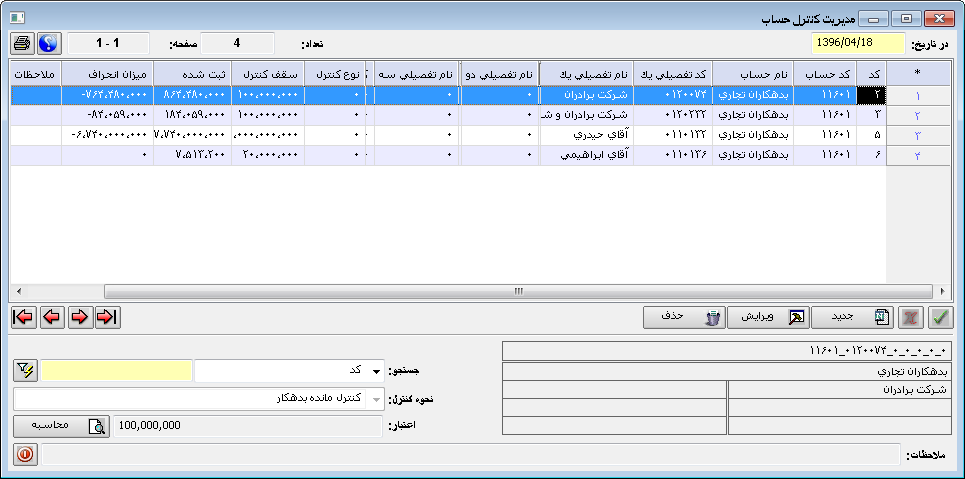965x479 pixels.
Task: Jump to the last record
Action: [107, 317]
